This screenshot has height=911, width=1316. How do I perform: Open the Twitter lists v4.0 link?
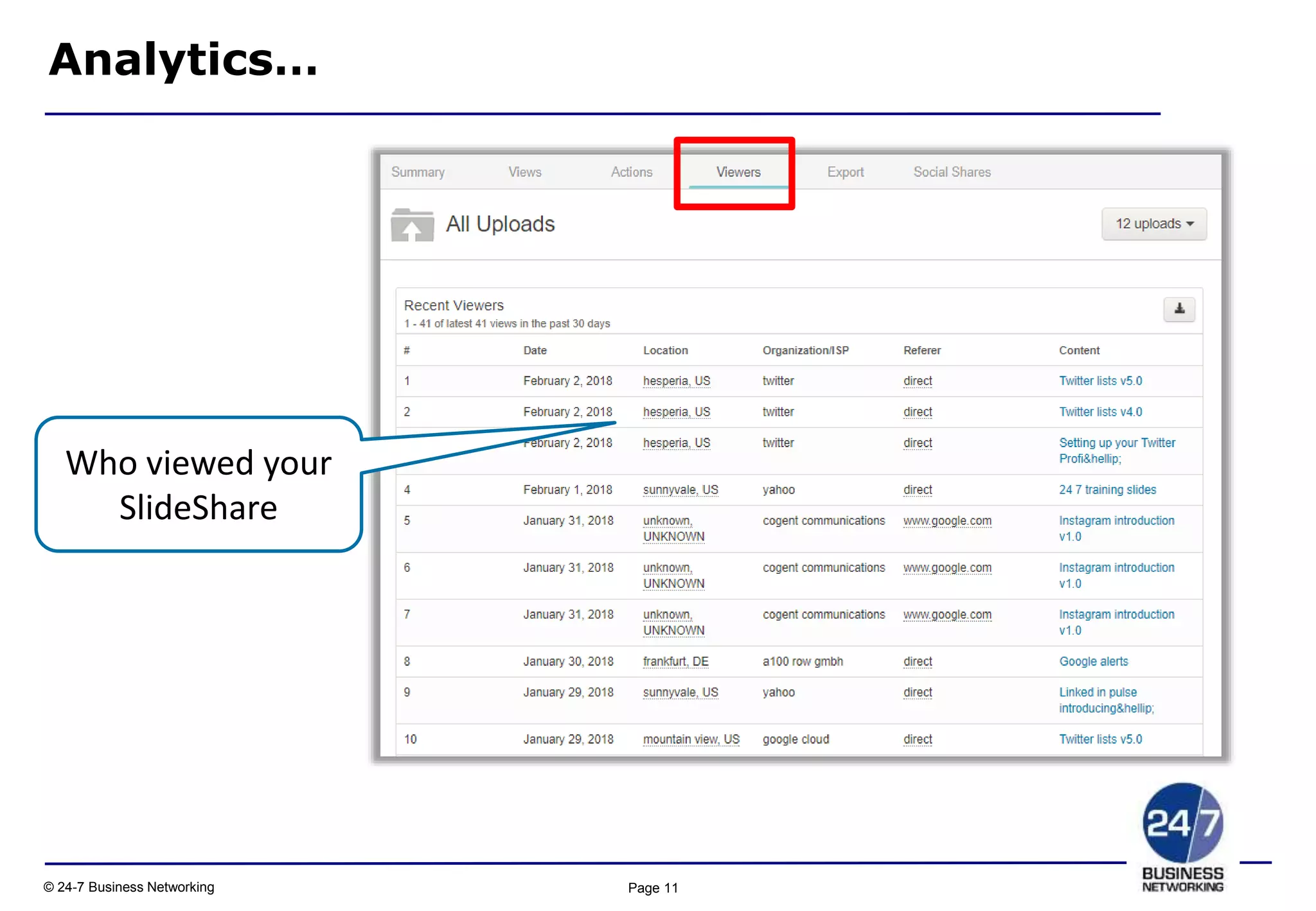pos(1100,412)
